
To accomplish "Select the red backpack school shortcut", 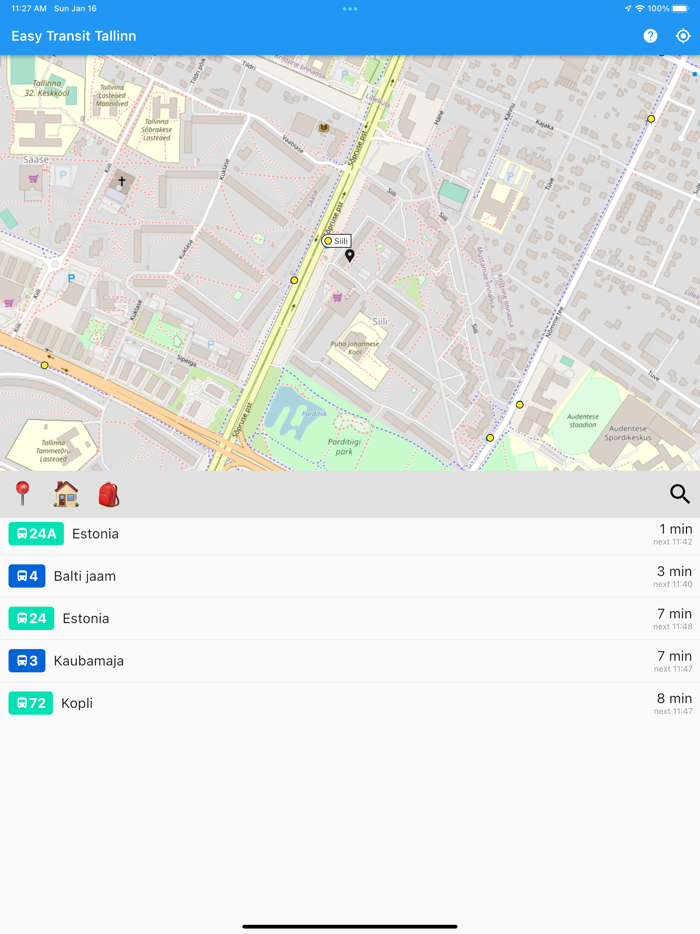I will point(109,494).
